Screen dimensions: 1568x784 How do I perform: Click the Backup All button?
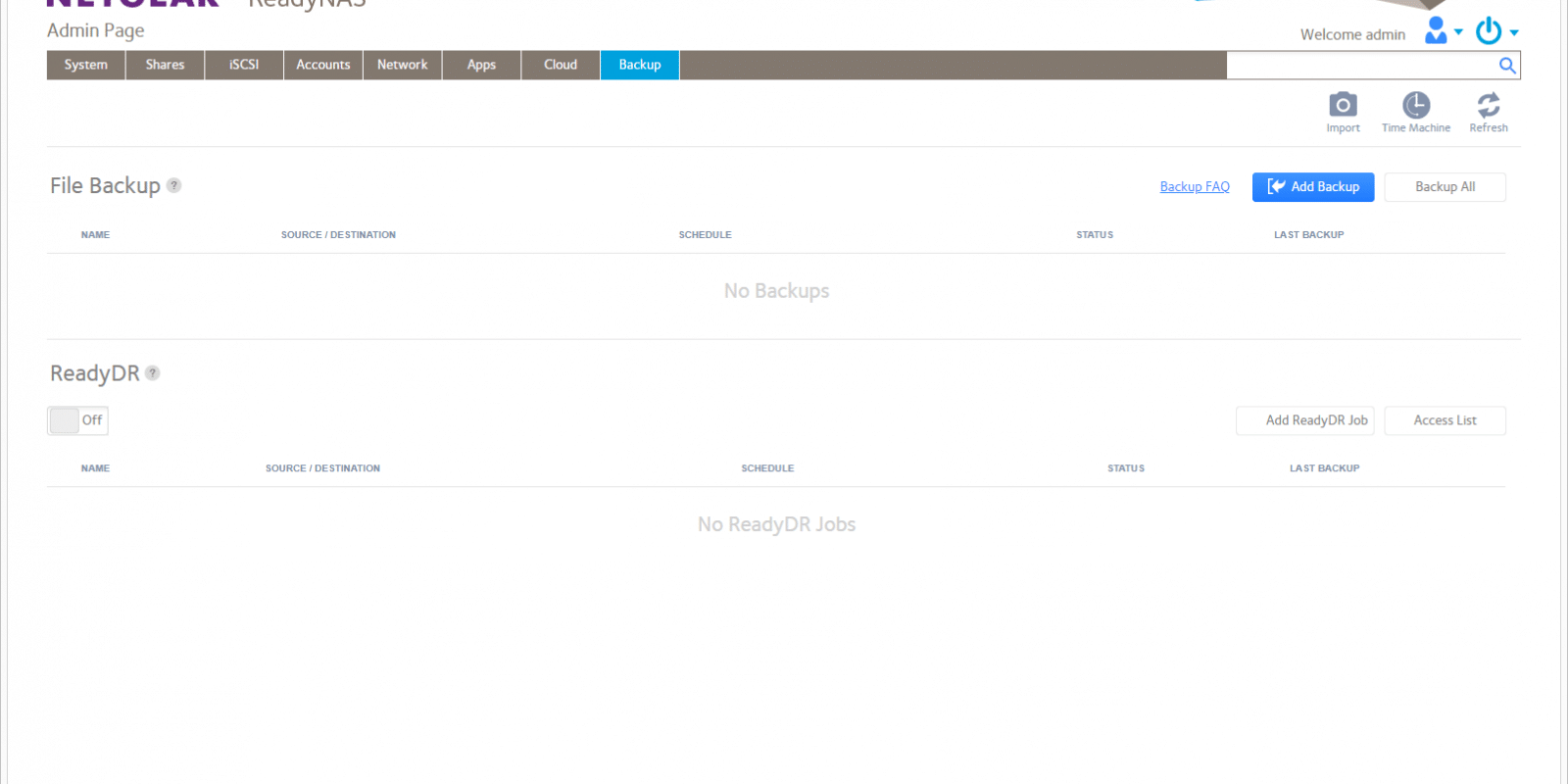pyautogui.click(x=1445, y=187)
